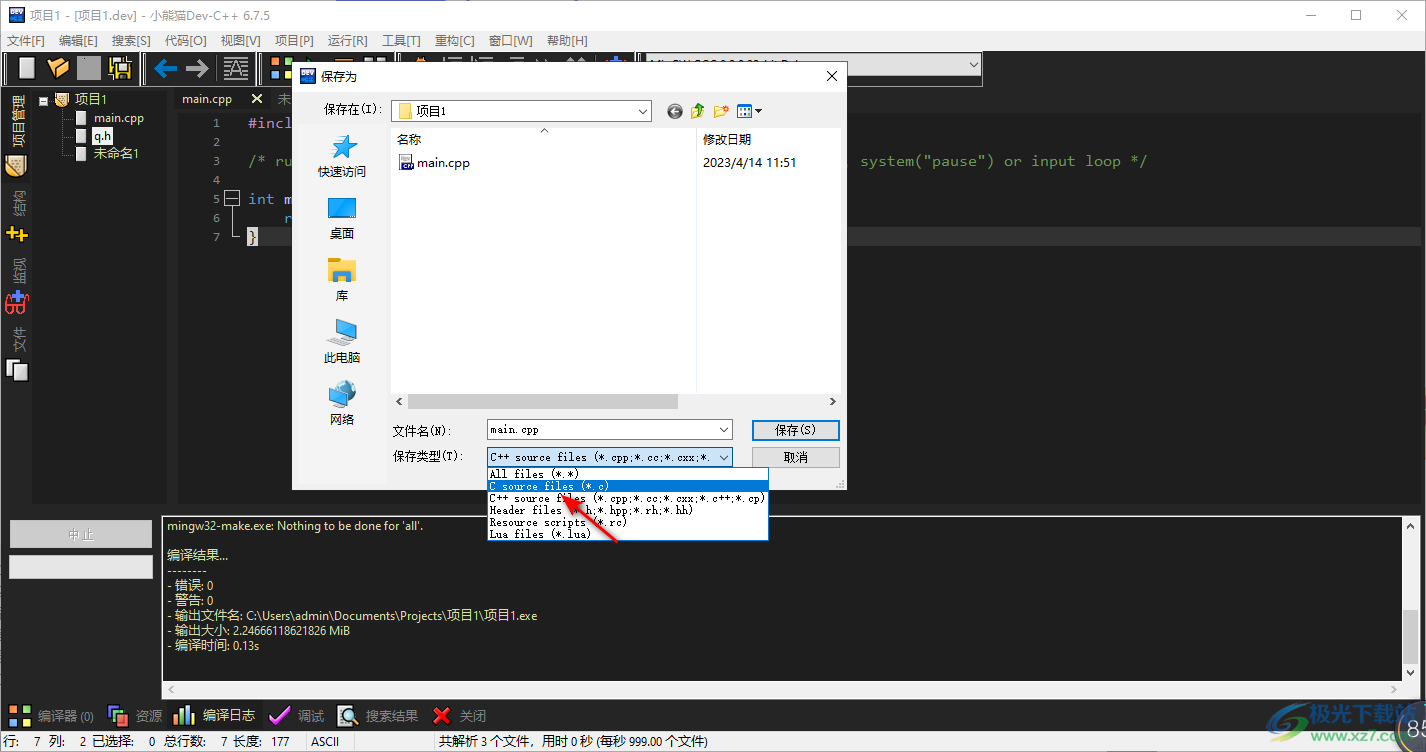
Task: Switch to the 调试 bottom tab
Action: click(297, 716)
